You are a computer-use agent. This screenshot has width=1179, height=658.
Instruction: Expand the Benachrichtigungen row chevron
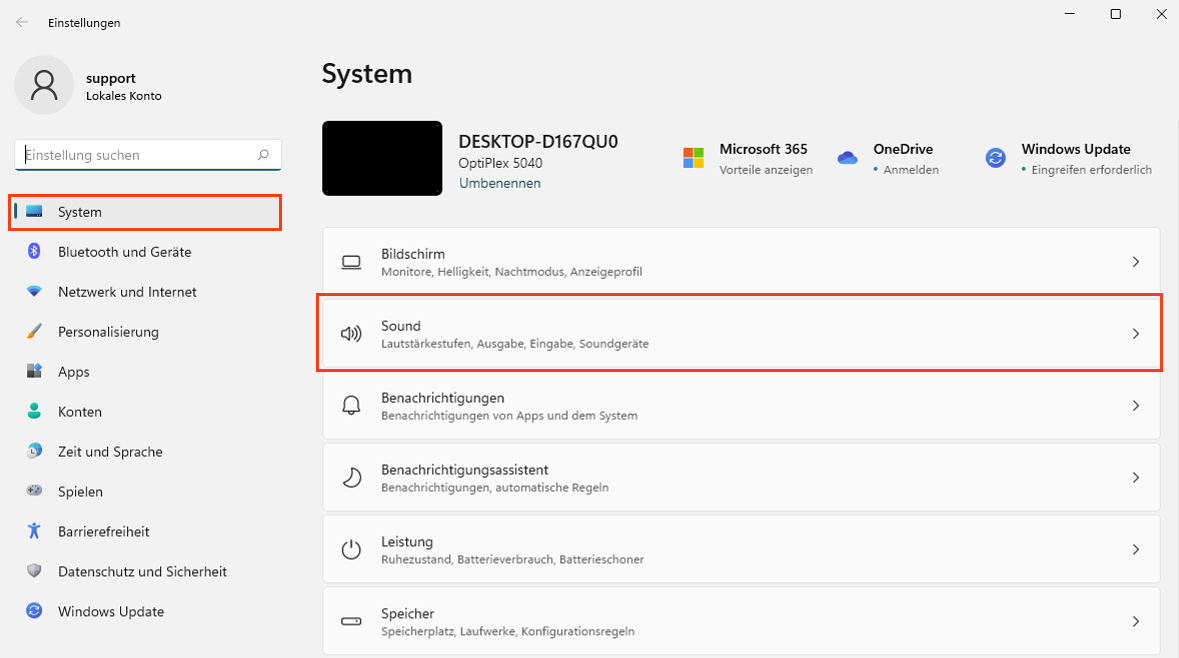(x=1135, y=406)
